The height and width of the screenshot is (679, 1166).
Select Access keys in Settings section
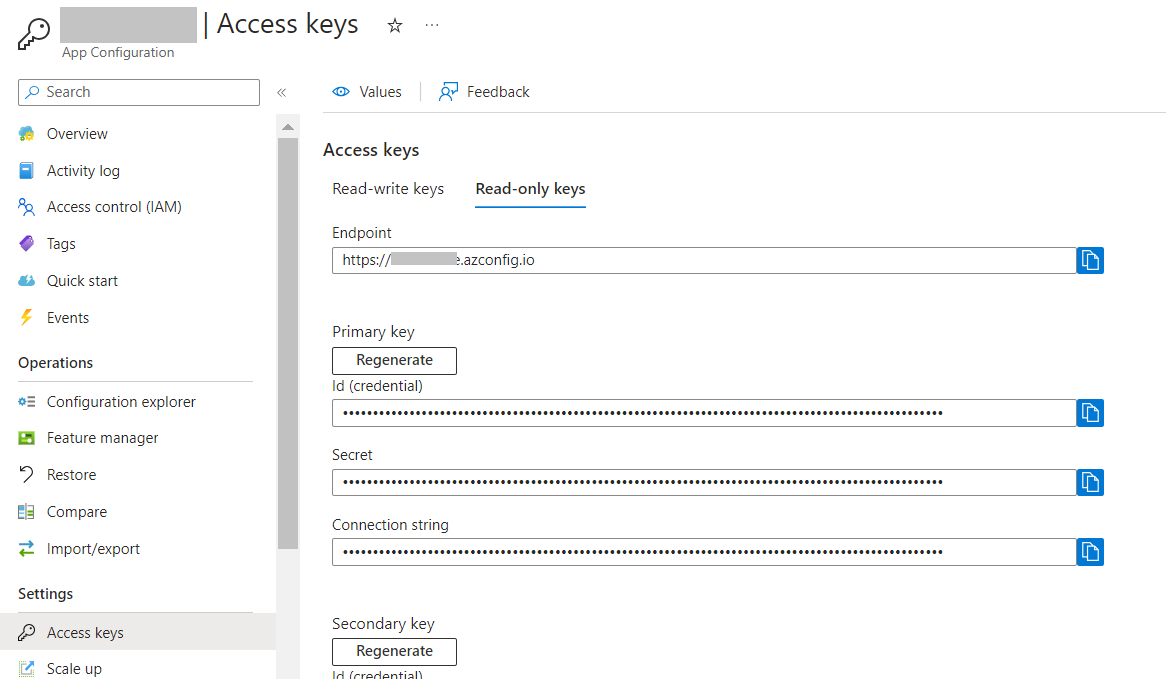point(138,632)
